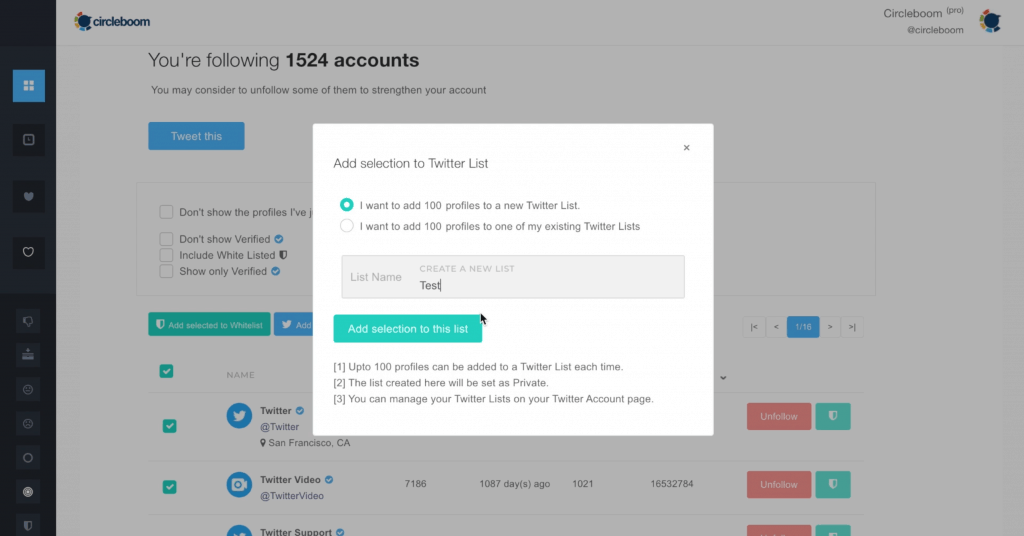Open the thumbs-down icon in sidebar
Image resolution: width=1024 pixels, height=536 pixels.
[28, 321]
